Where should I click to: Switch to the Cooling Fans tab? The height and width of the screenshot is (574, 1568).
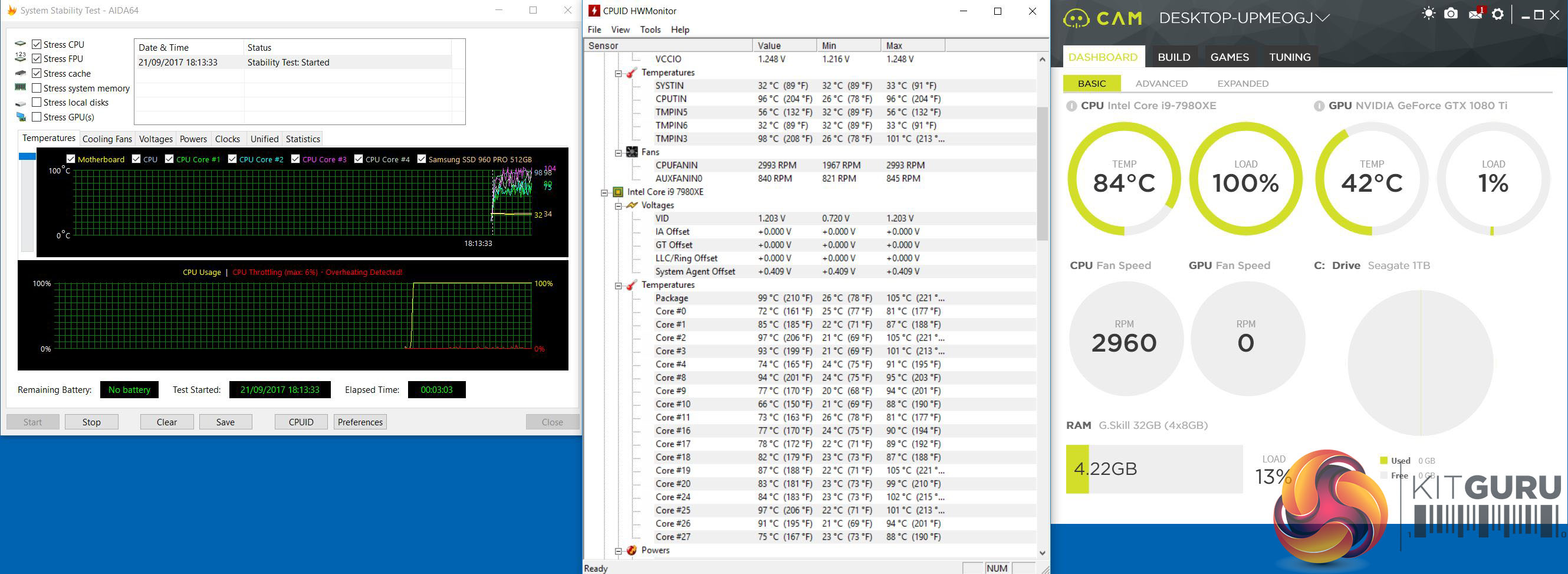(x=107, y=139)
